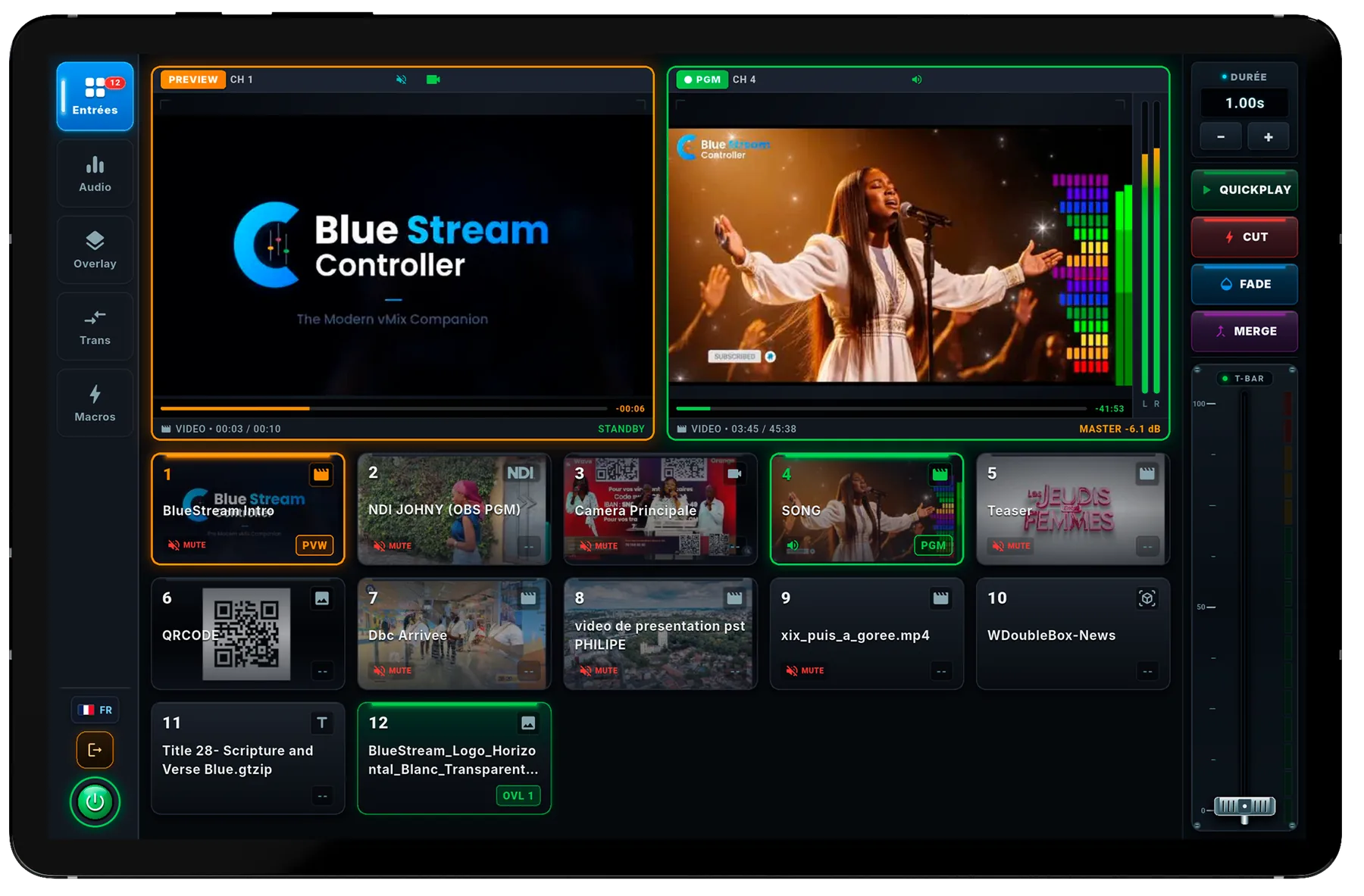Screen dimensions: 1364x896
Task: Select the Camera Principale input thumbnail
Action: pyautogui.click(x=660, y=509)
